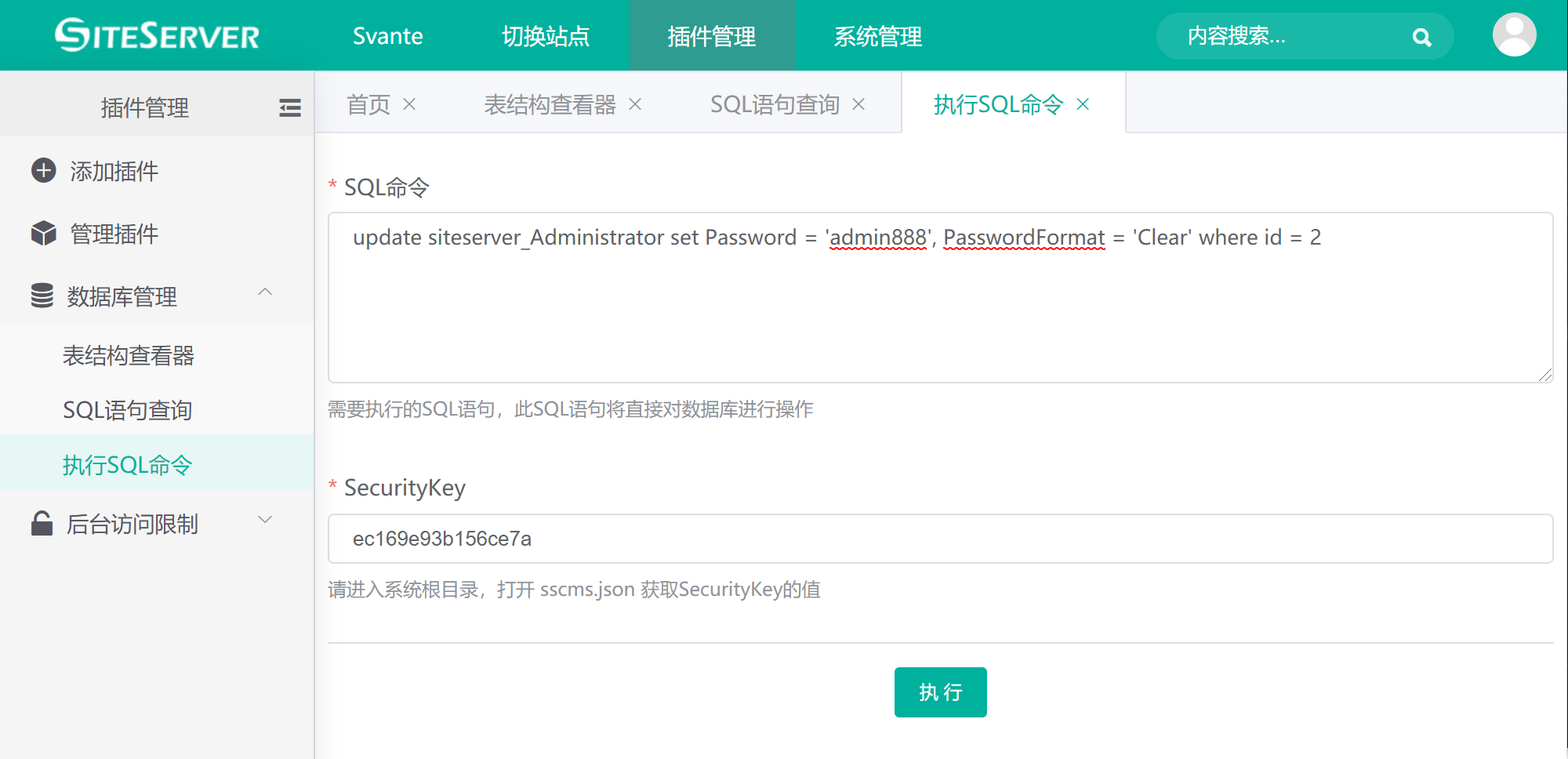The height and width of the screenshot is (759, 1568).
Task: Open 表结构查看器 in the sidebar
Action: [x=129, y=356]
